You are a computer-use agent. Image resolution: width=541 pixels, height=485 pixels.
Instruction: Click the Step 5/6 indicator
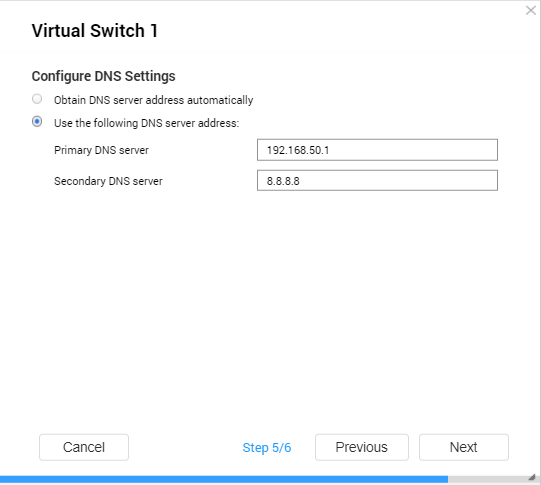point(267,448)
